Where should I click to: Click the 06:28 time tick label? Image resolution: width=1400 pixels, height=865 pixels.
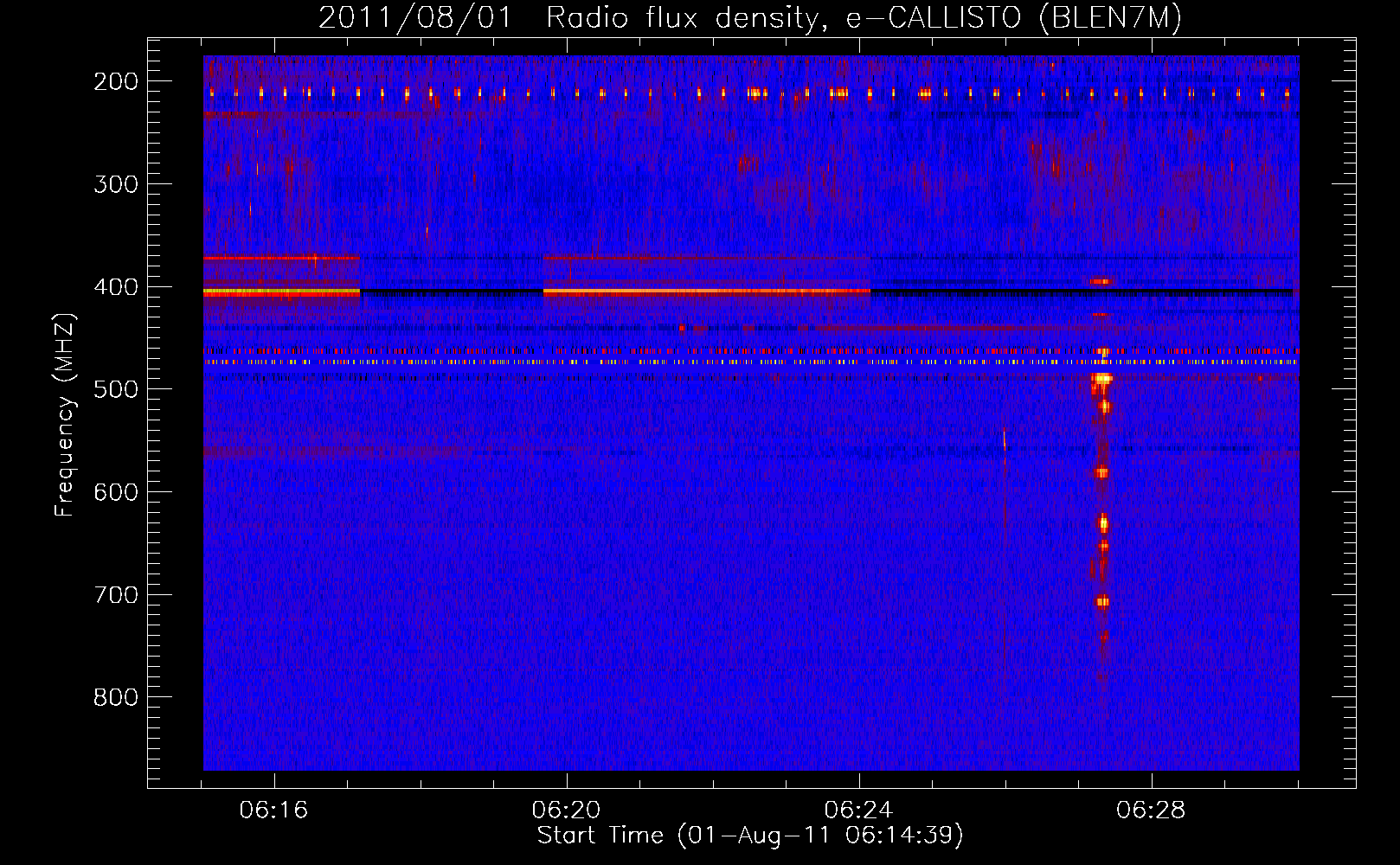[x=1151, y=811]
